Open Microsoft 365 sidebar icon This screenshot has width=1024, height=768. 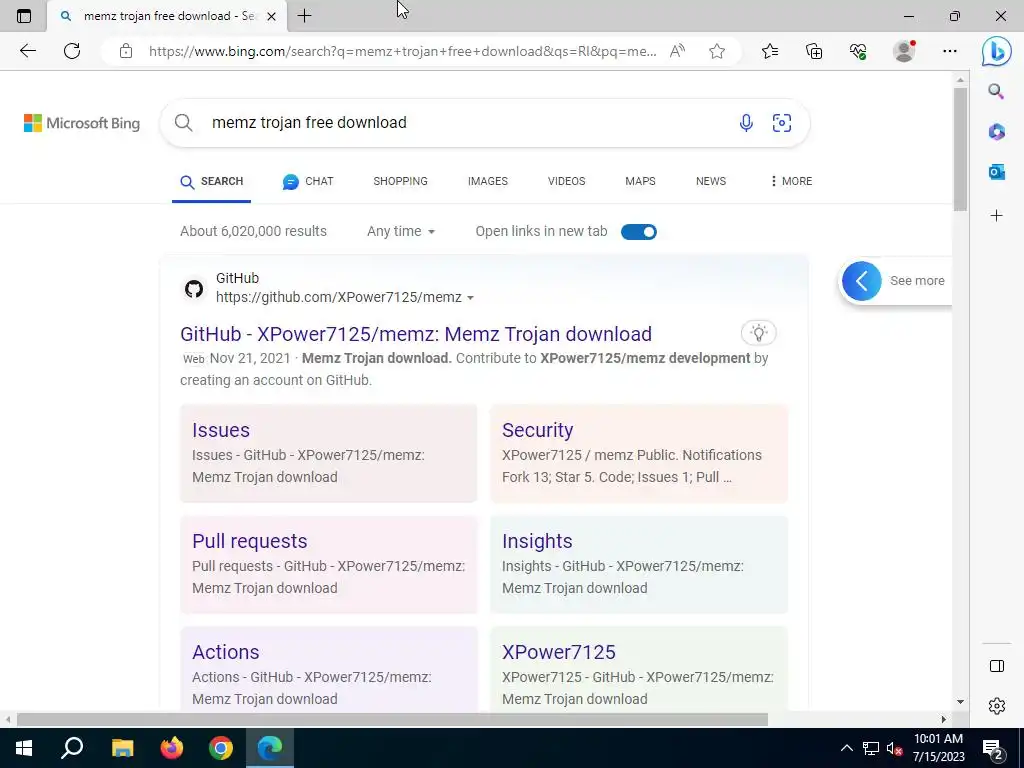point(997,132)
